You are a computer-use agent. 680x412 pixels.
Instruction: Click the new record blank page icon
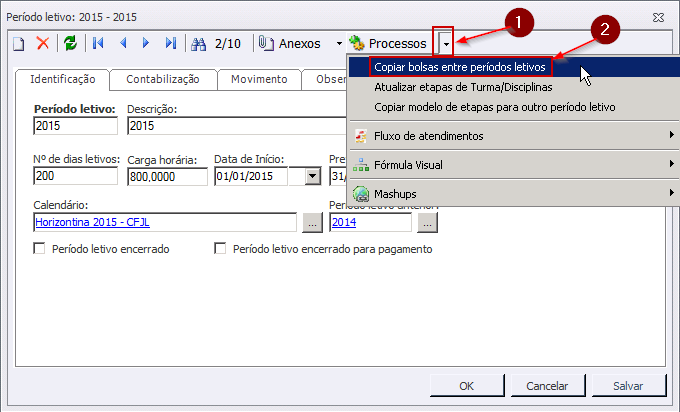pyautogui.click(x=19, y=43)
